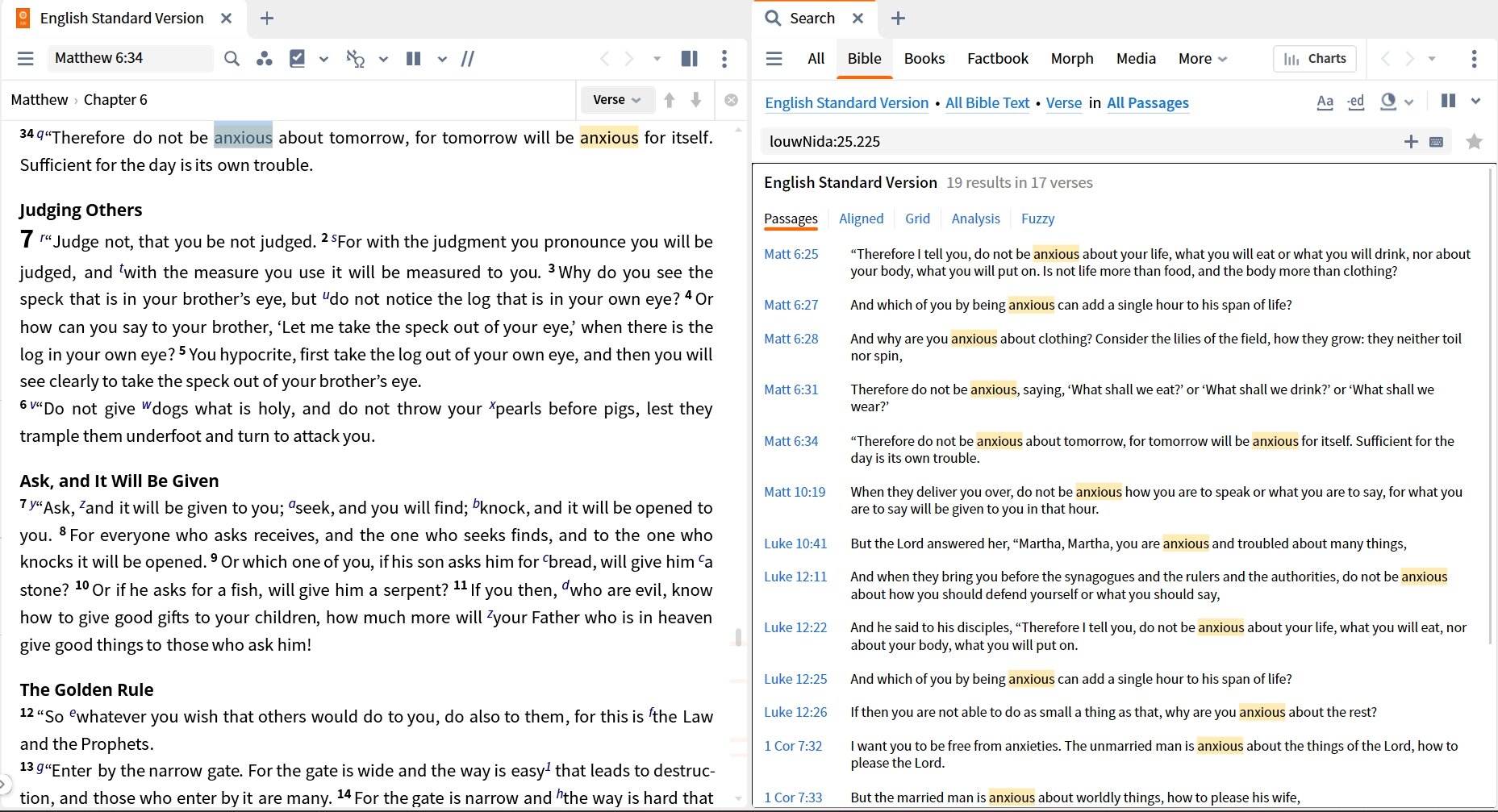1498x812 pixels.
Task: Click the up arrow next to Verse
Action: pos(670,100)
